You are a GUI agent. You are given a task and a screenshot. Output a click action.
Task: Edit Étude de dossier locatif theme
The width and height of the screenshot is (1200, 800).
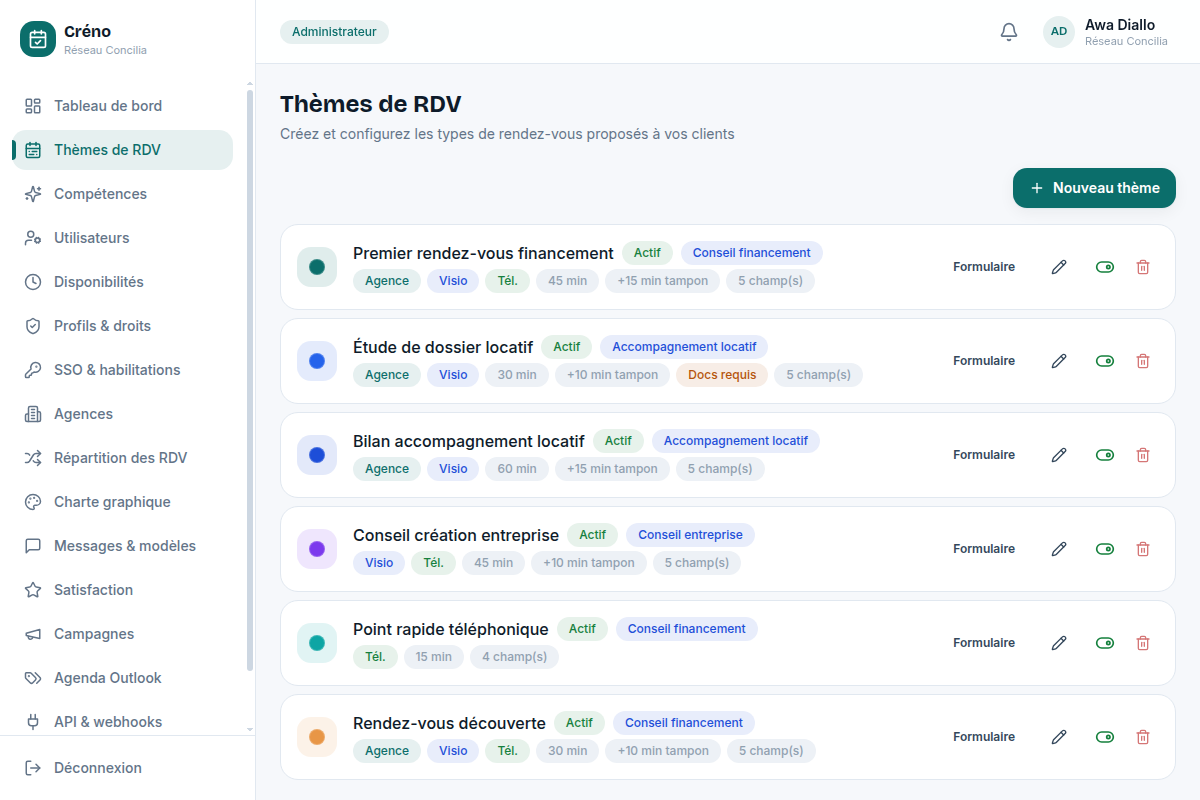tap(1059, 361)
